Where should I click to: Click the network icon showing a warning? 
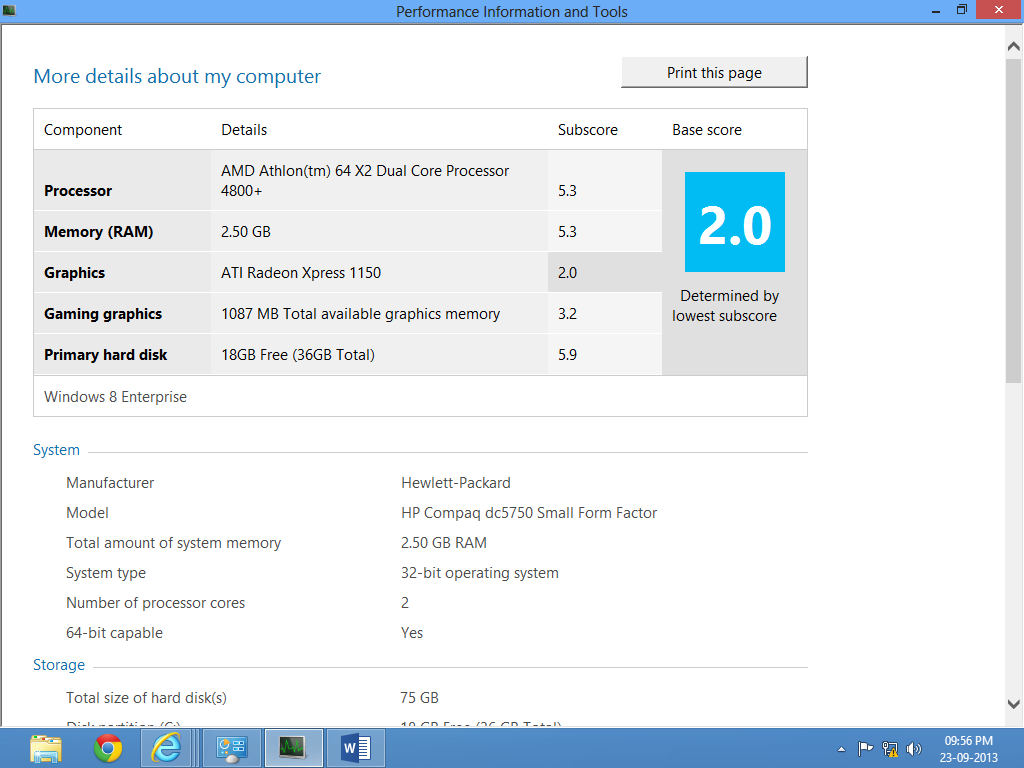890,748
